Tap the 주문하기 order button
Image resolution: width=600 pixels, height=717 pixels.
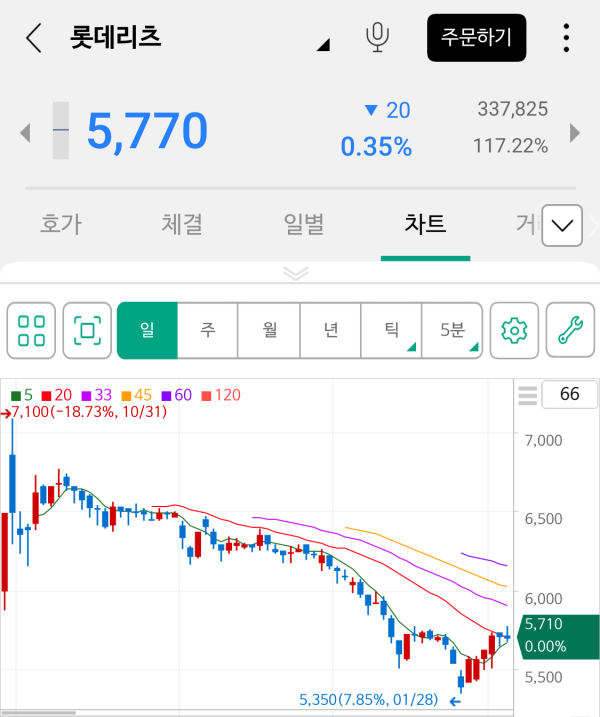(x=477, y=37)
